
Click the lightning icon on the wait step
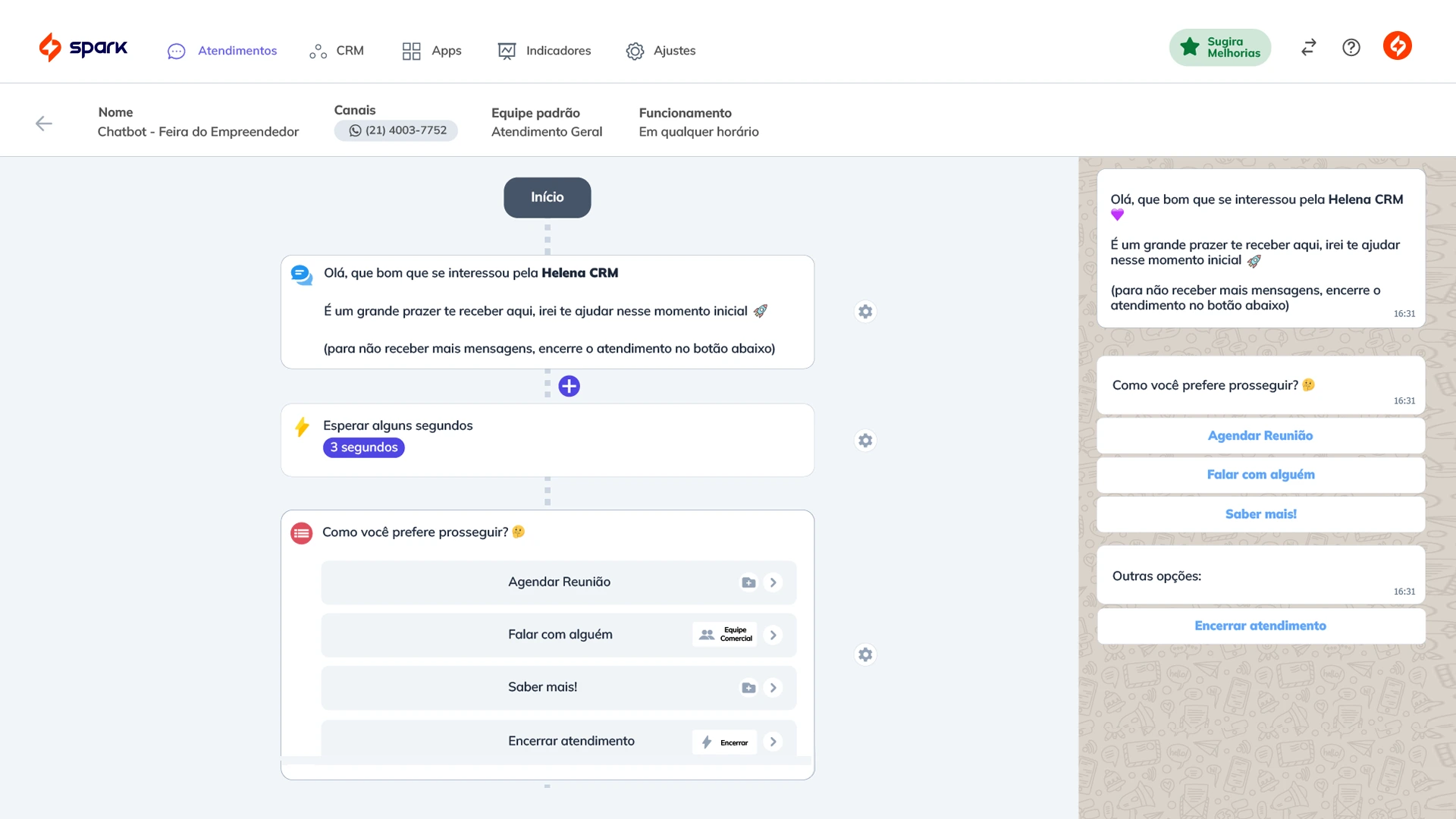pos(302,426)
